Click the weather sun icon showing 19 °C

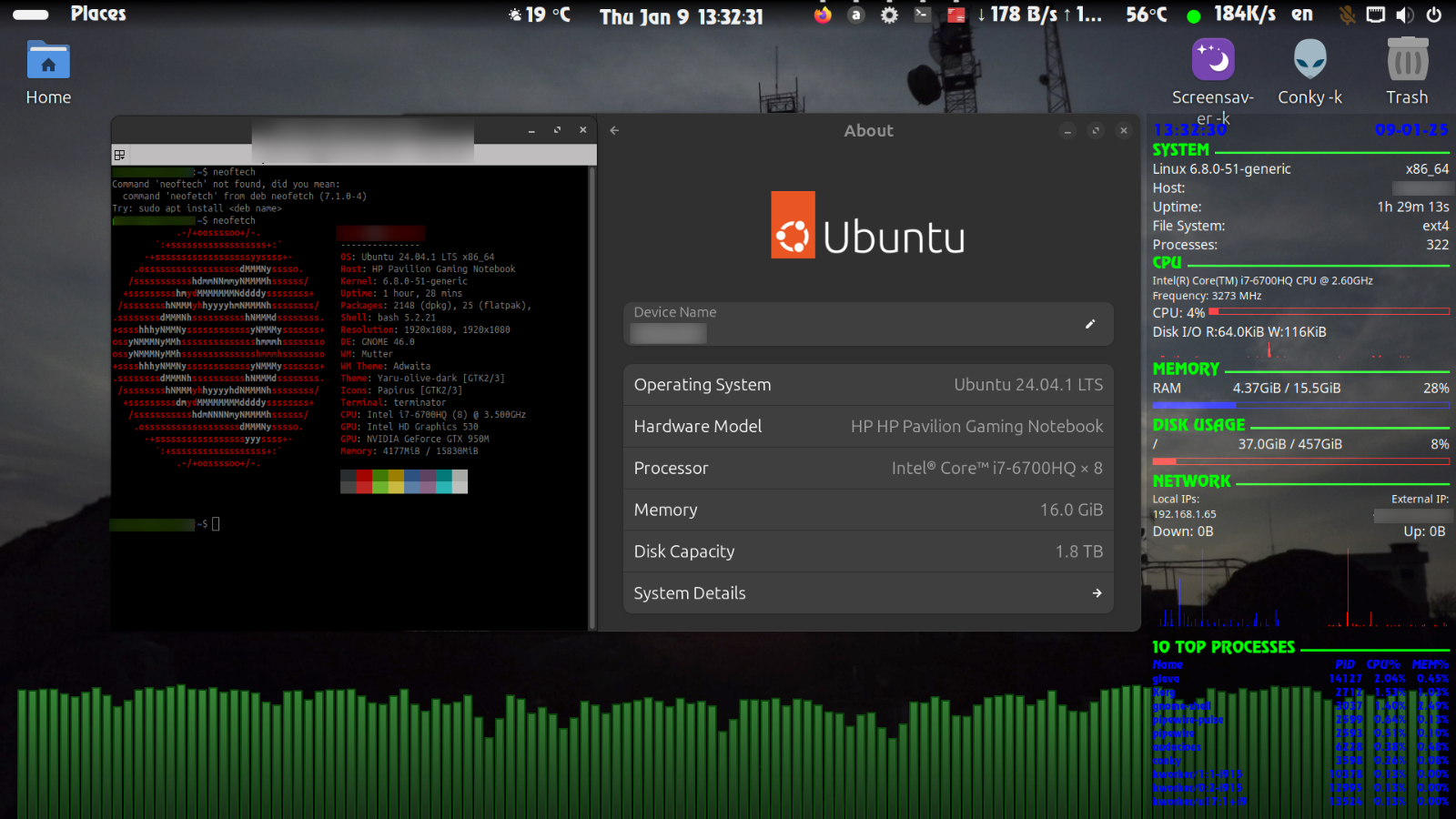click(x=515, y=15)
